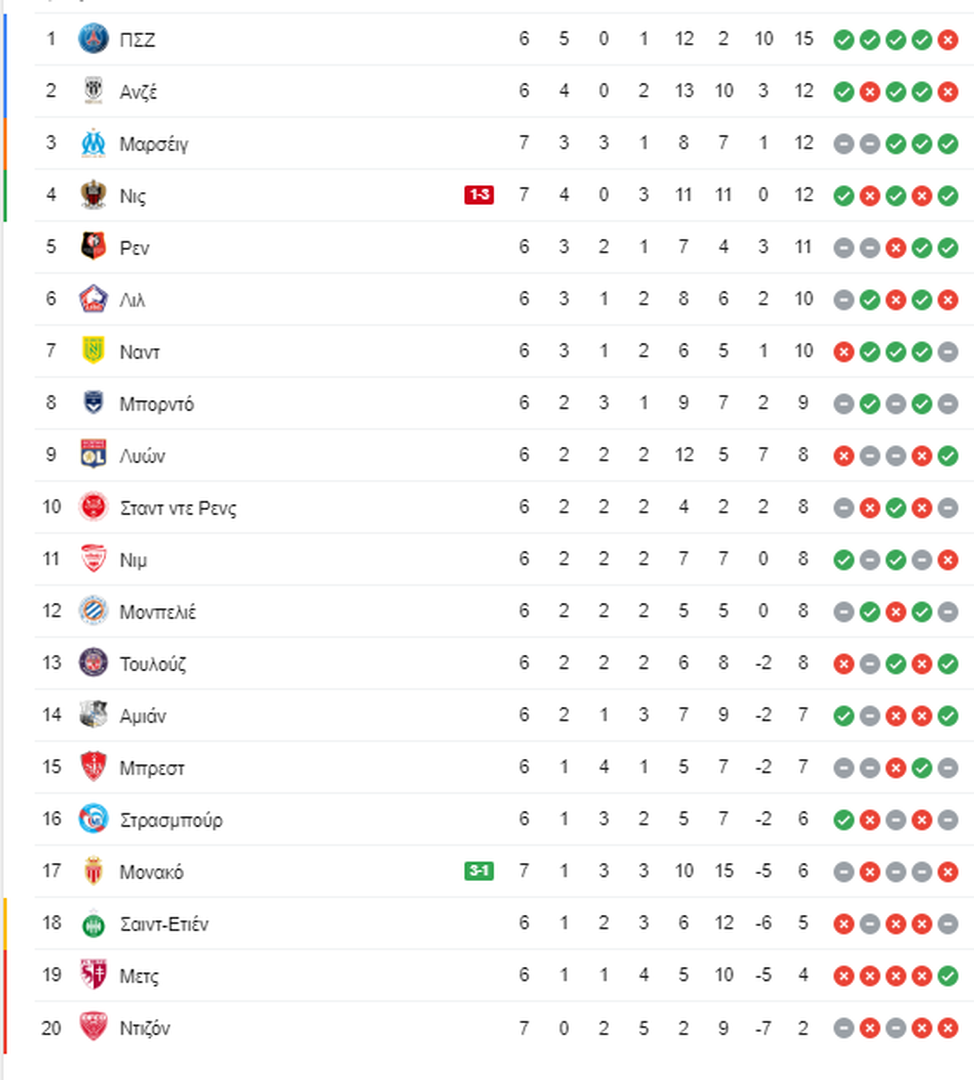Open the Ρεν team name link
Image resolution: width=974 pixels, height=1080 pixels.
point(134,248)
